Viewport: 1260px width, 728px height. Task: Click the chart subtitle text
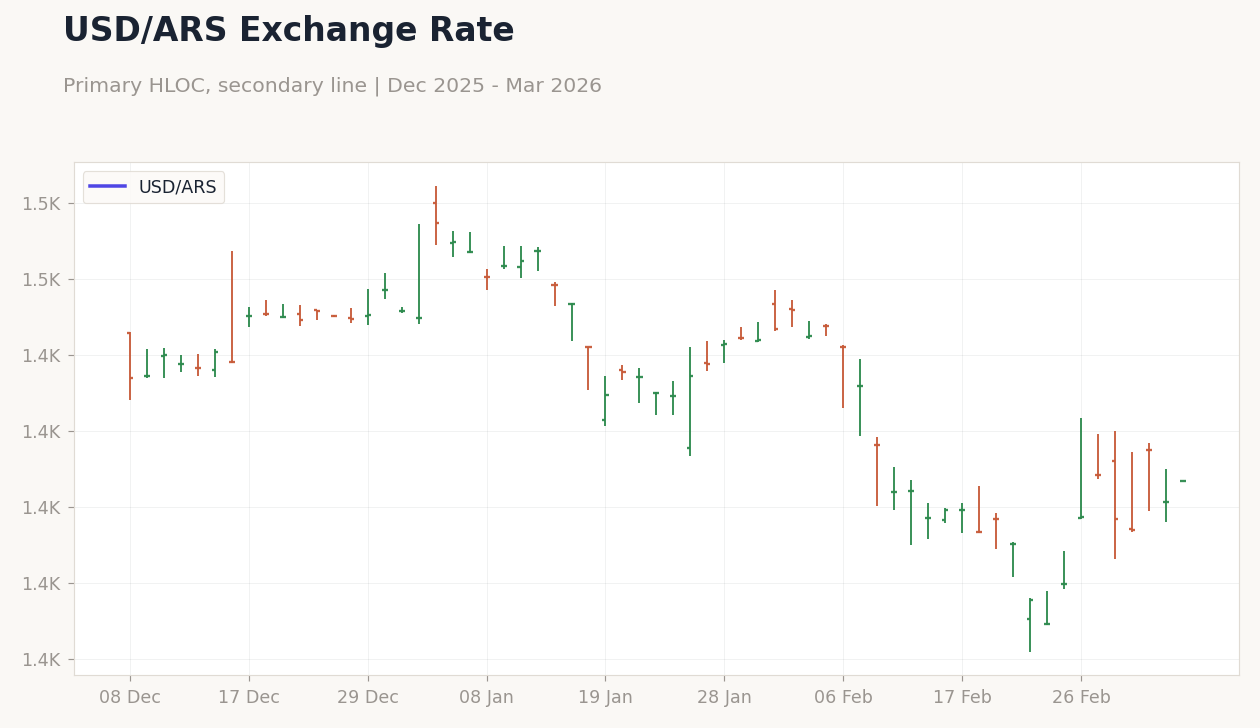[332, 86]
